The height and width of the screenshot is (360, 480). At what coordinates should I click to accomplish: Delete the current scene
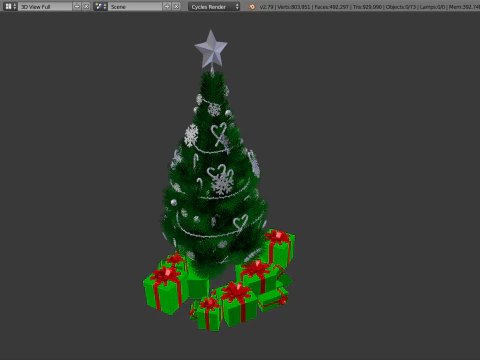tap(176, 6)
